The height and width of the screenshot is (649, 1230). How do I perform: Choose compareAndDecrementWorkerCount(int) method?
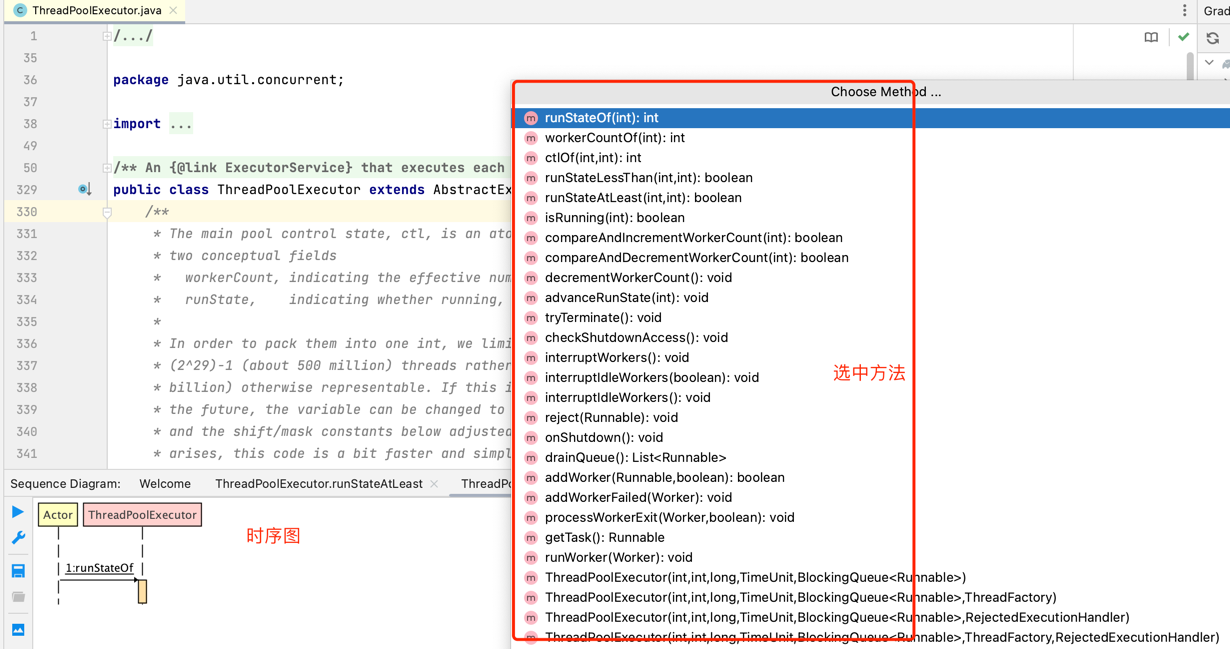tap(871, 258)
